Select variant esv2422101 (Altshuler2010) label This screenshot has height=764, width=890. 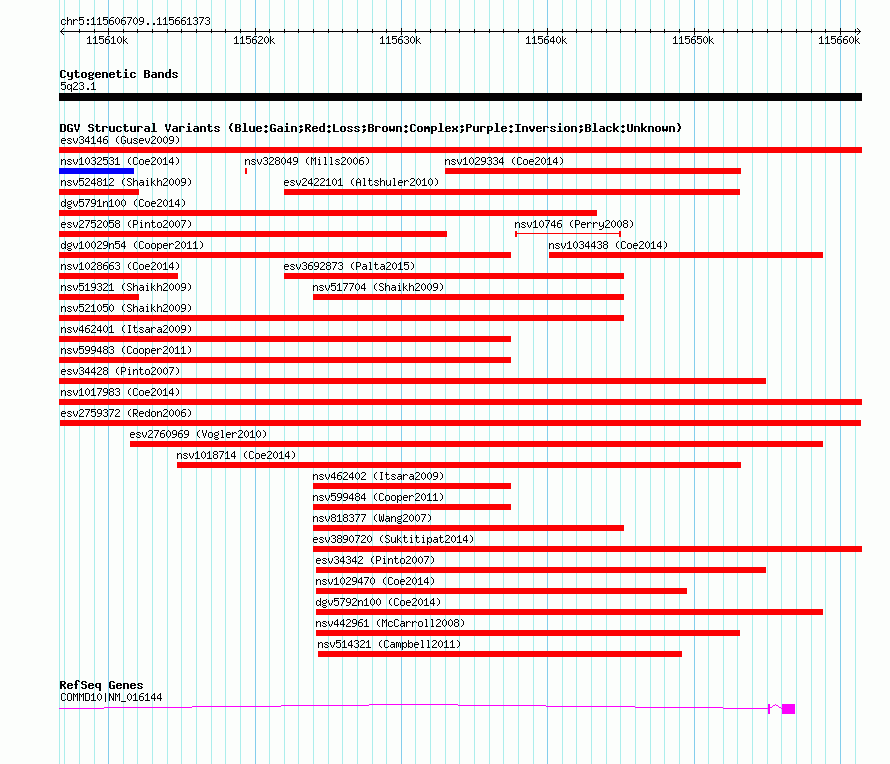361,182
